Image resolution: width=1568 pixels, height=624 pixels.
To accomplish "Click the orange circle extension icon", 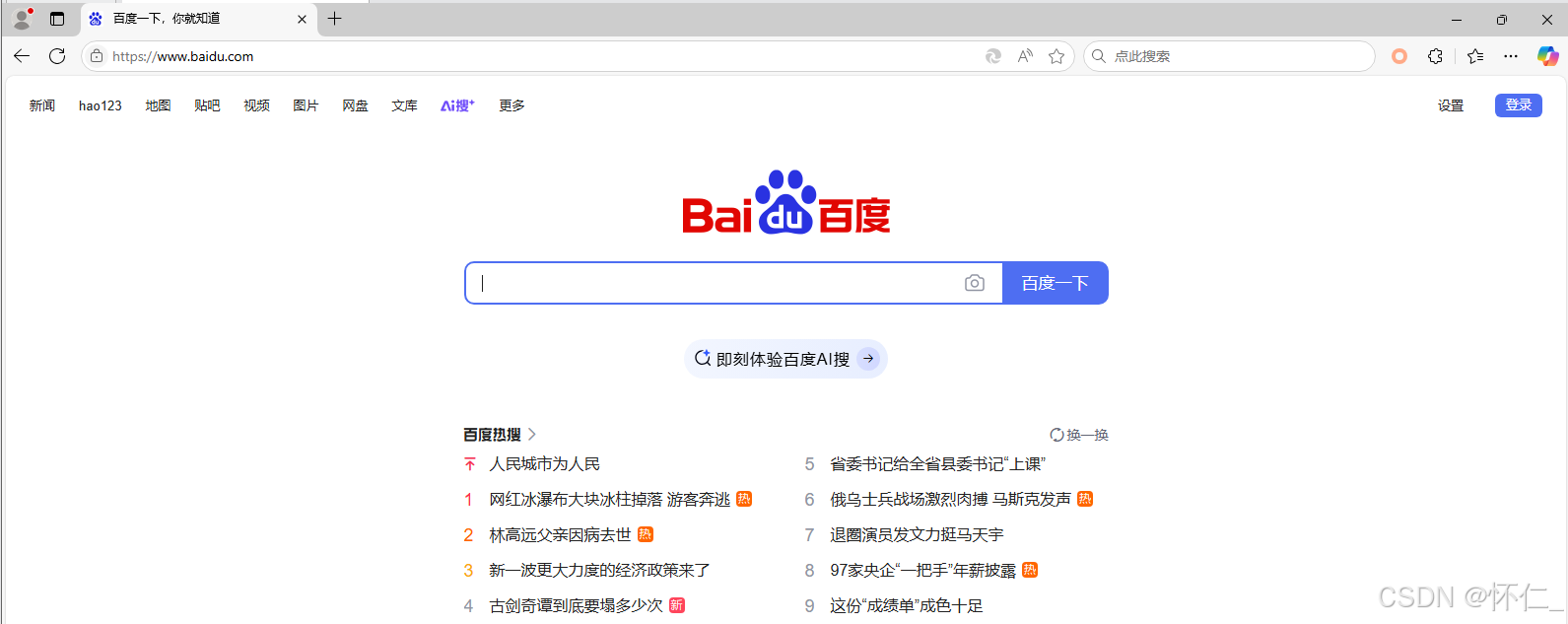I will [x=1399, y=56].
